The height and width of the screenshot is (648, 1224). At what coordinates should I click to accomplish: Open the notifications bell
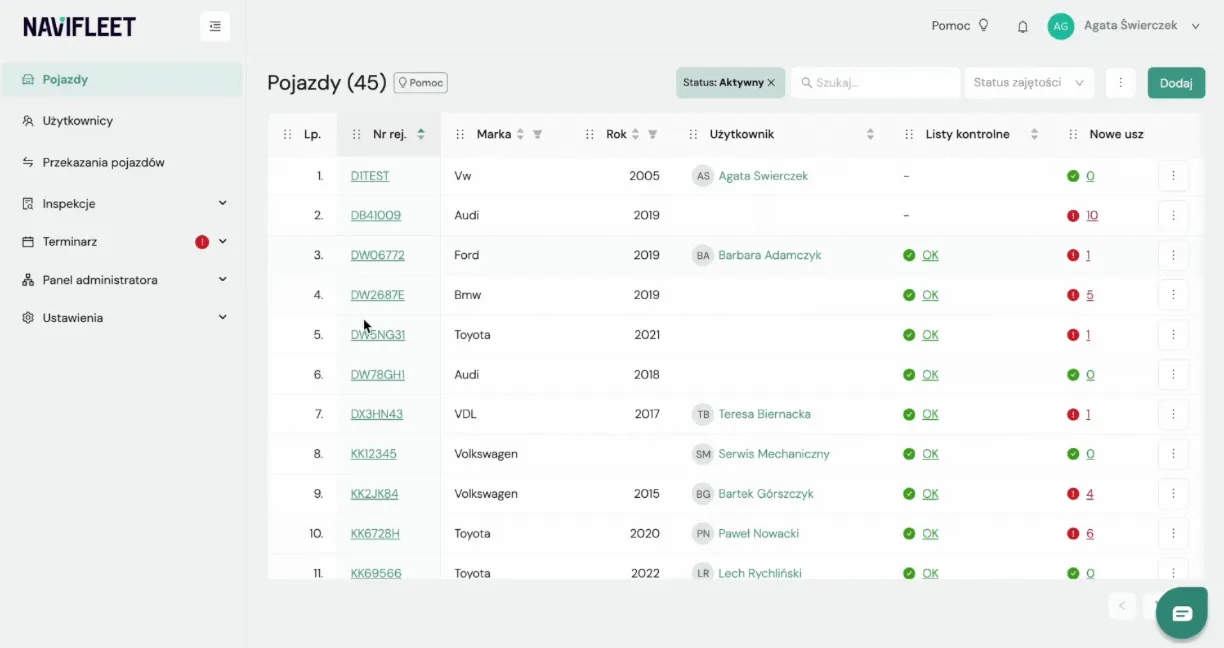(x=1022, y=26)
